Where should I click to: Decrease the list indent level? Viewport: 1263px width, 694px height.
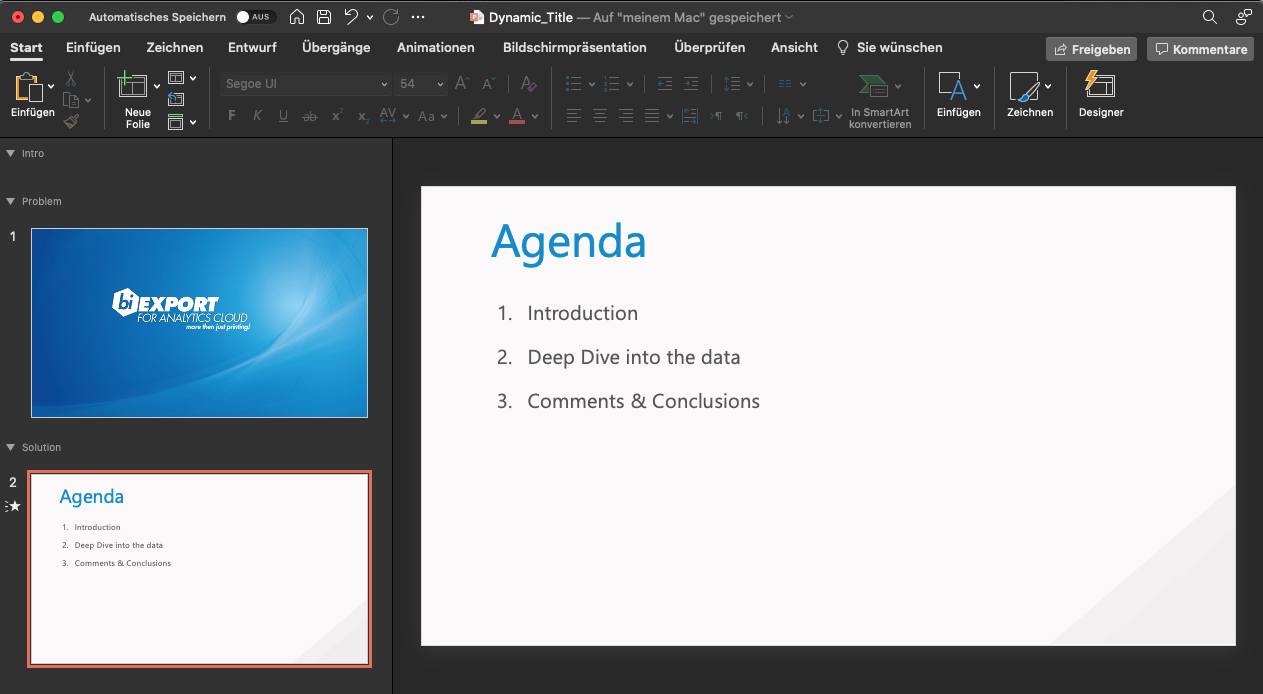(x=665, y=84)
